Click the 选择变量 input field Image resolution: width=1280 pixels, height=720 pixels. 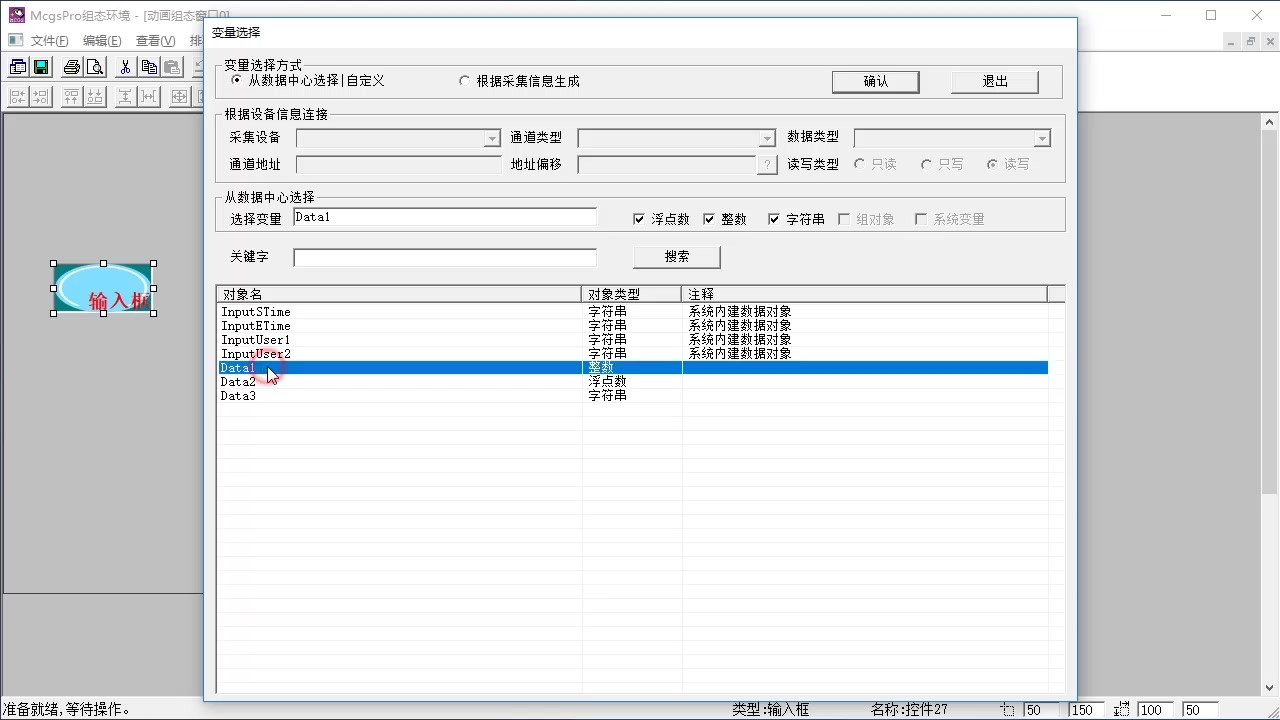(x=445, y=217)
